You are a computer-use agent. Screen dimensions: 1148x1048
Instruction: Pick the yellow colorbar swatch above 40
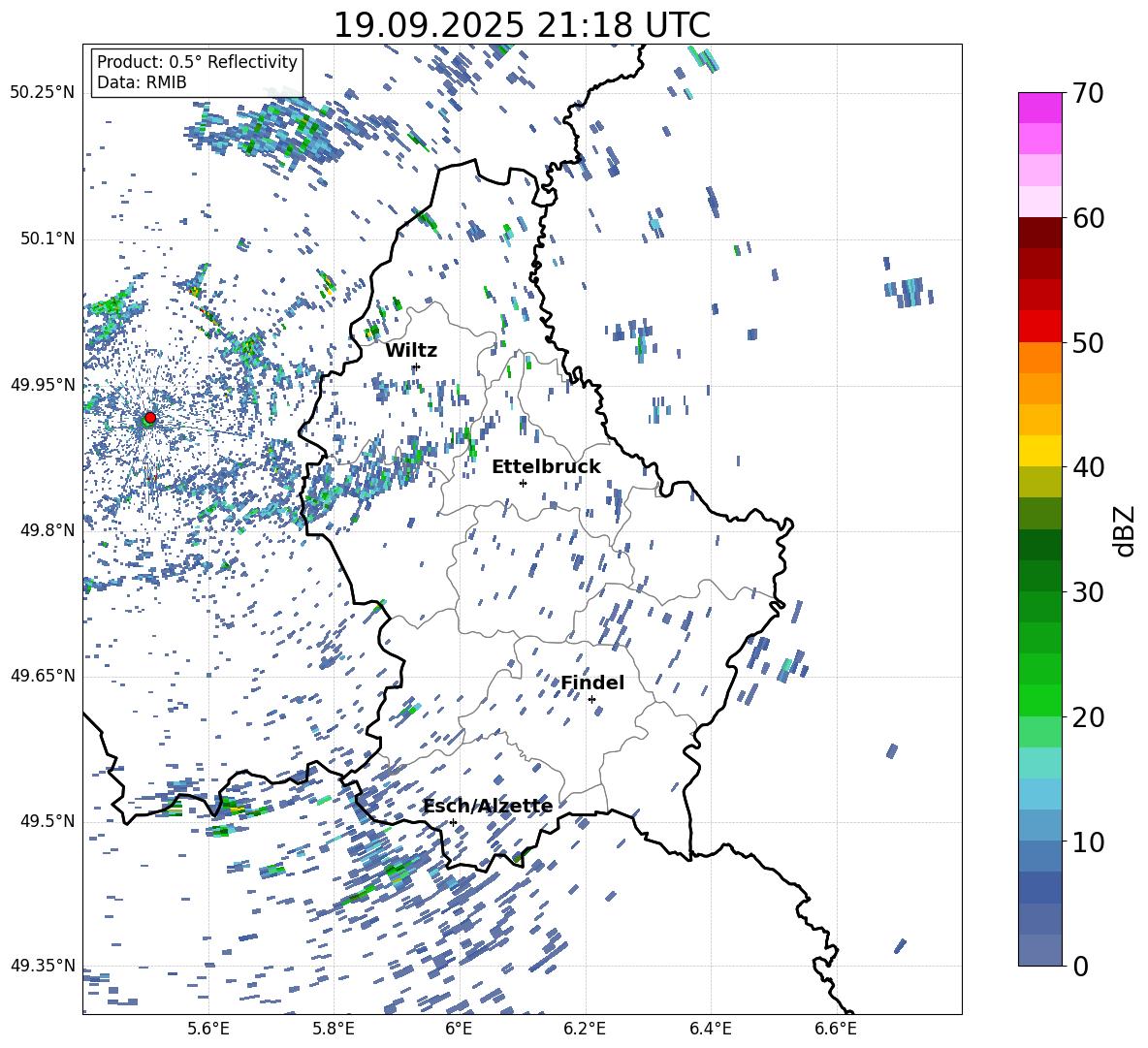coord(1040,451)
